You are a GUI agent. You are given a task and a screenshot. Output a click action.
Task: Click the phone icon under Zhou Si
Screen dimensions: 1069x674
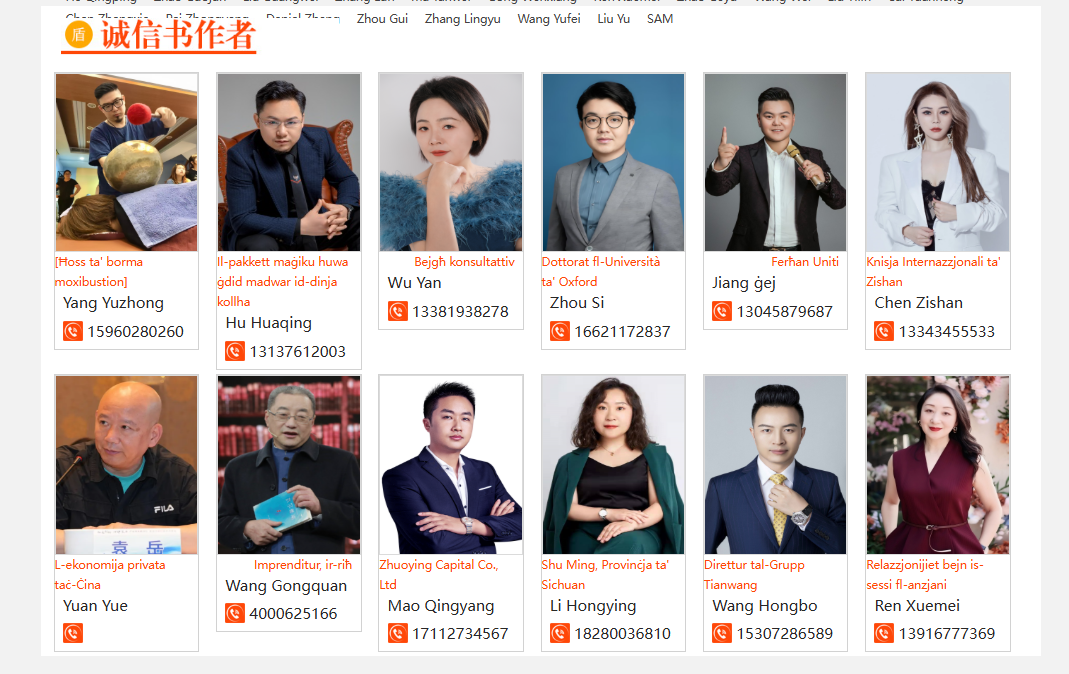point(560,331)
